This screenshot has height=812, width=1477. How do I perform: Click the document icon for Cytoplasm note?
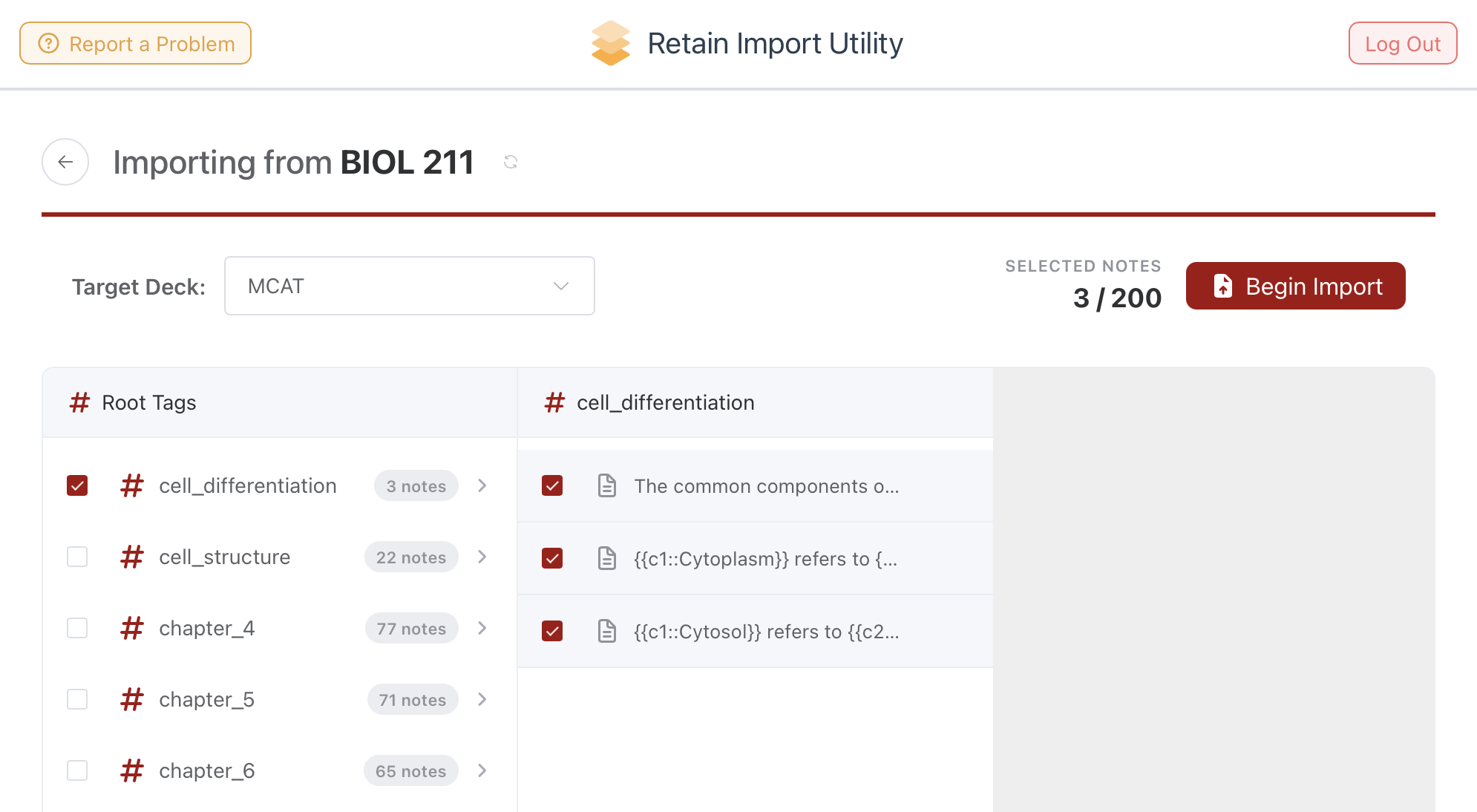[607, 558]
